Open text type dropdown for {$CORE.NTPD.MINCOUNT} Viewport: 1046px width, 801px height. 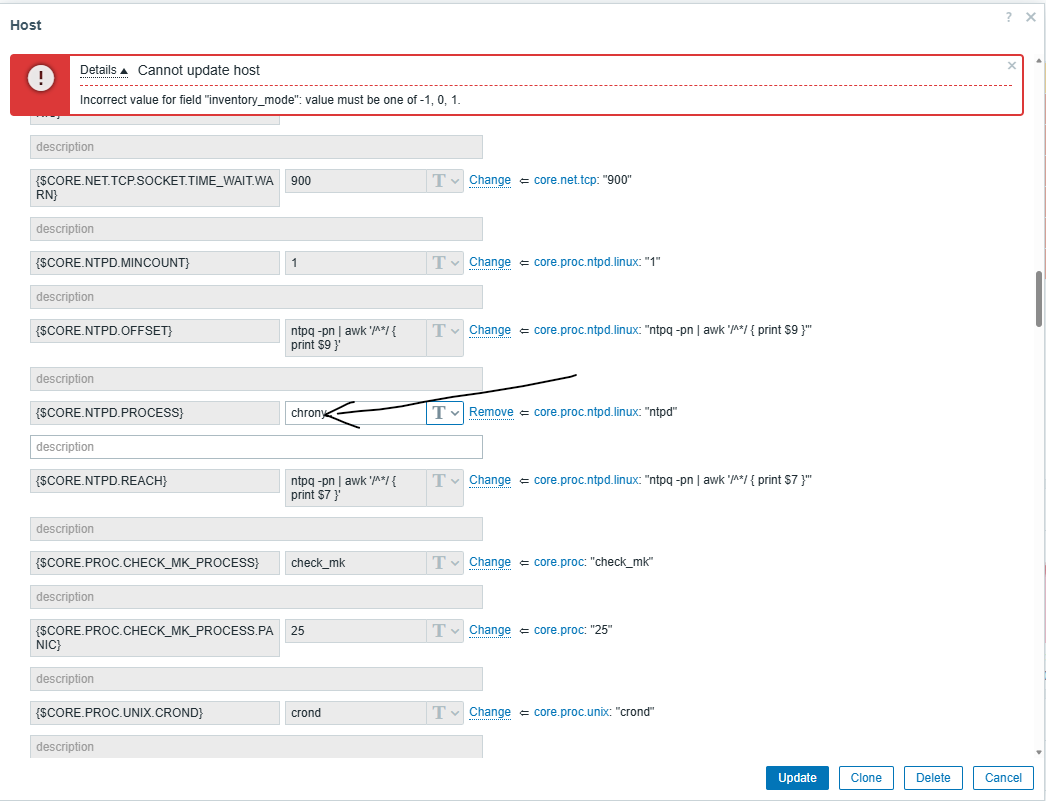coord(445,262)
